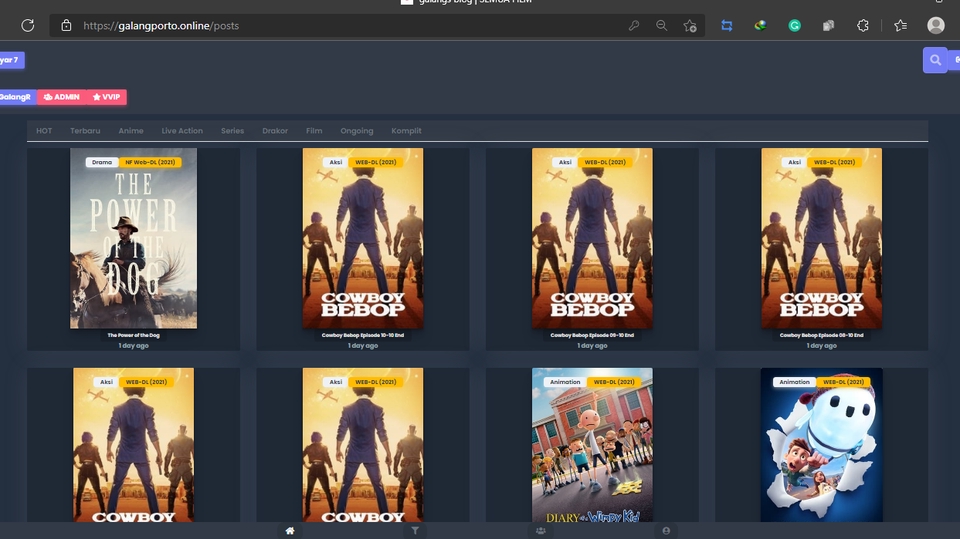Open the browser profile avatar
This screenshot has width=960, height=539.
pos(936,25)
